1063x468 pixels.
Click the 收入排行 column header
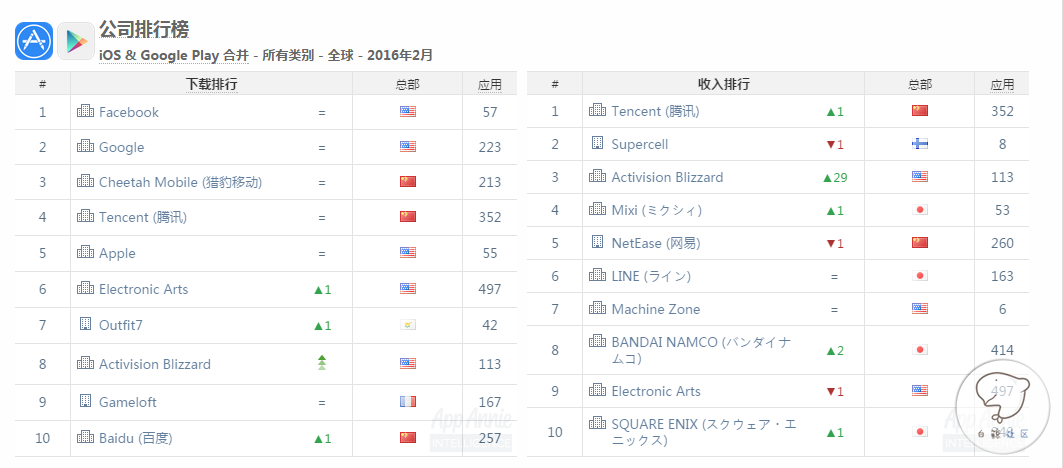(x=724, y=84)
